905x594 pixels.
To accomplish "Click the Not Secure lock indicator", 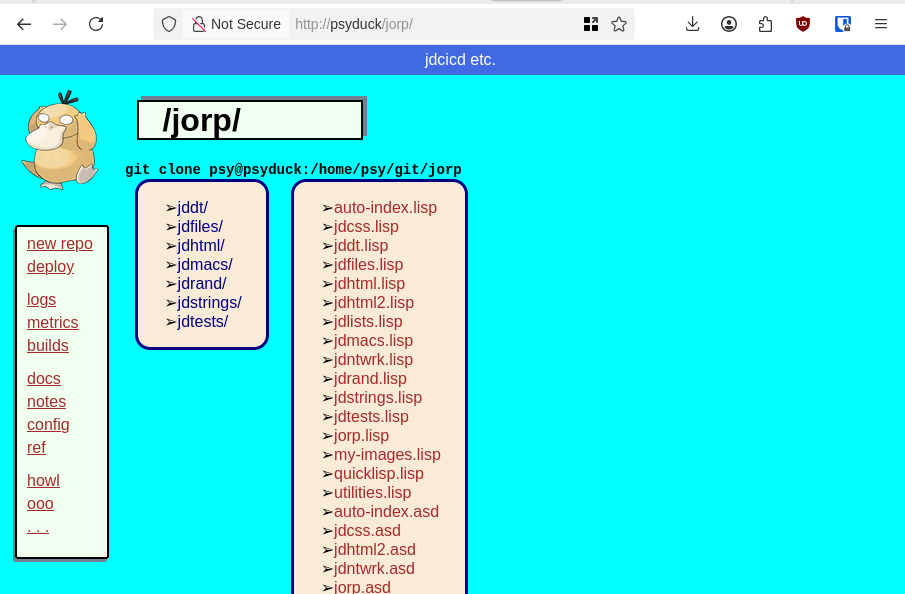I will [x=236, y=24].
